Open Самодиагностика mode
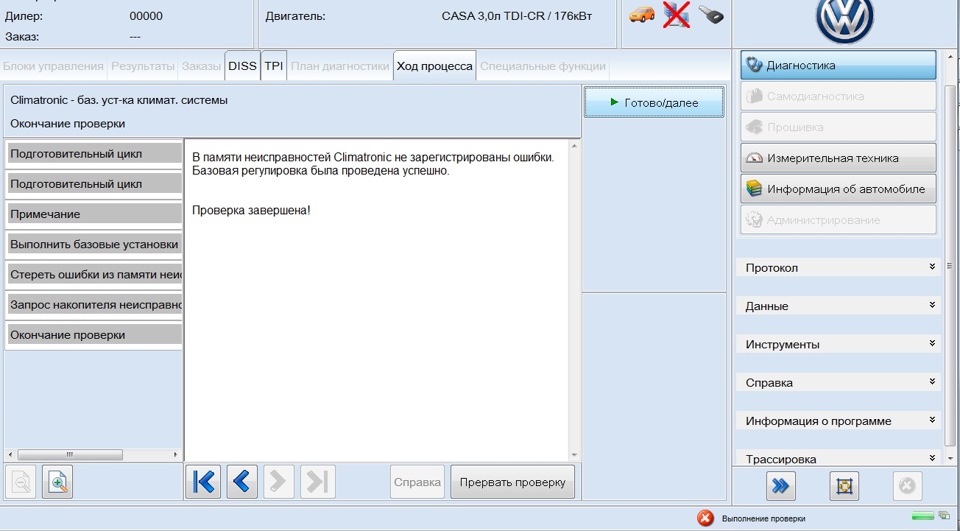The height and width of the screenshot is (531, 960). [x=838, y=96]
